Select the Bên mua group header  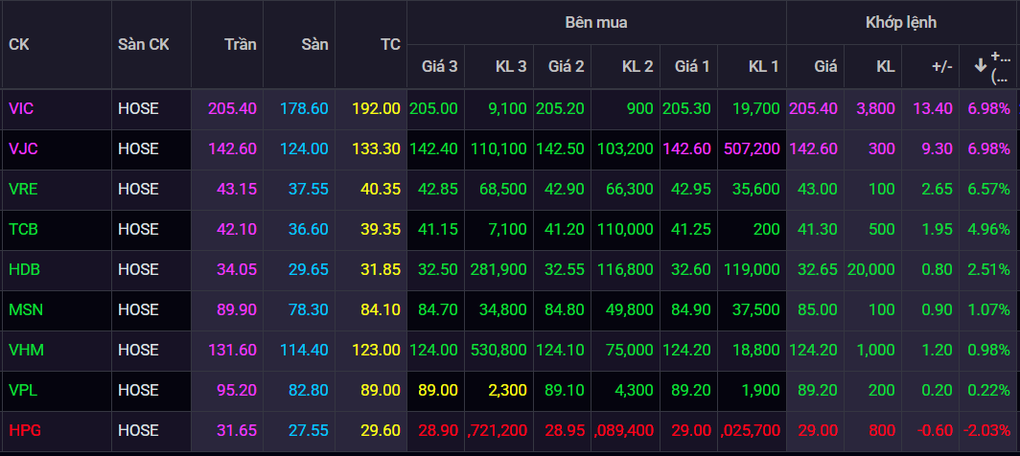pos(596,21)
